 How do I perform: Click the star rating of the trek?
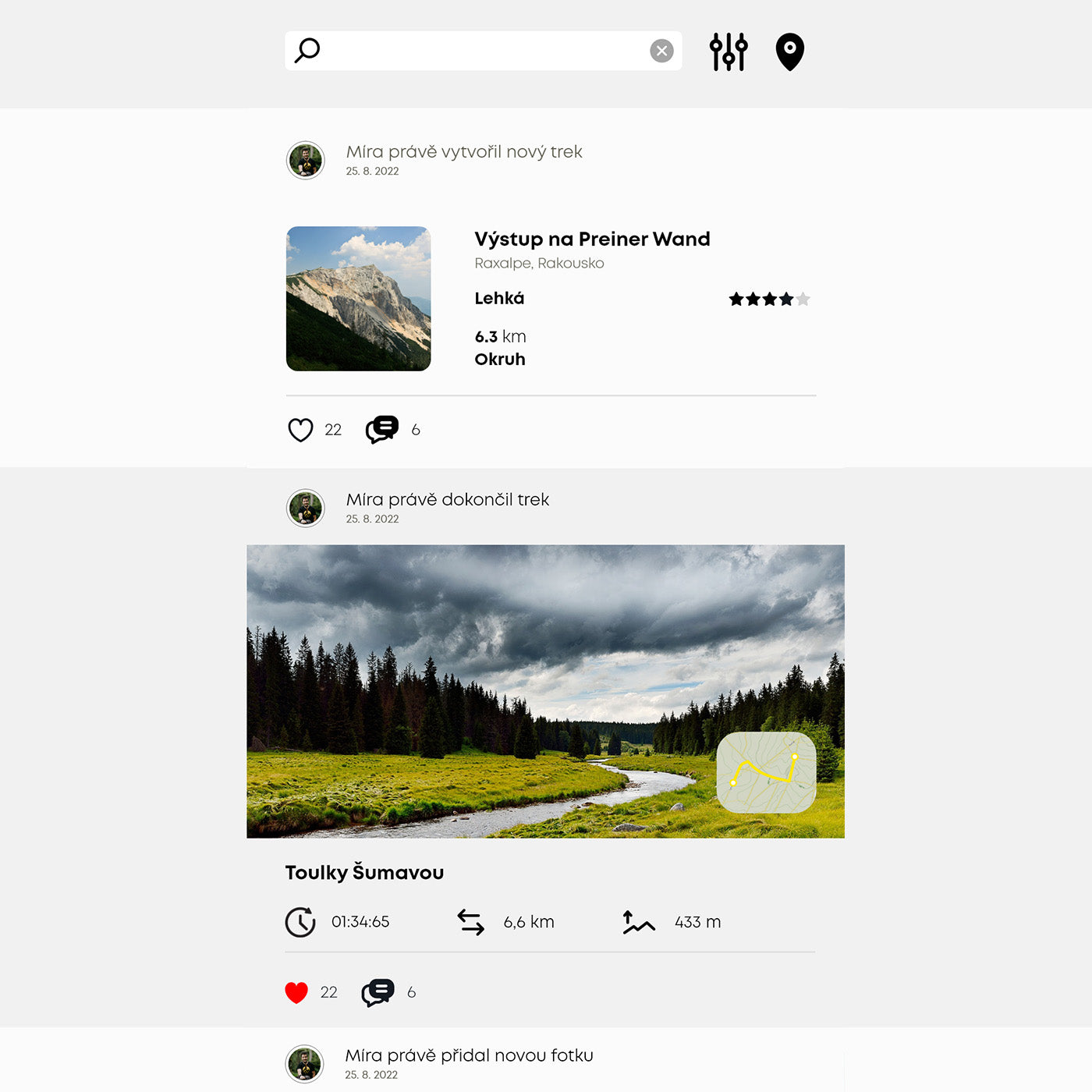(x=769, y=299)
